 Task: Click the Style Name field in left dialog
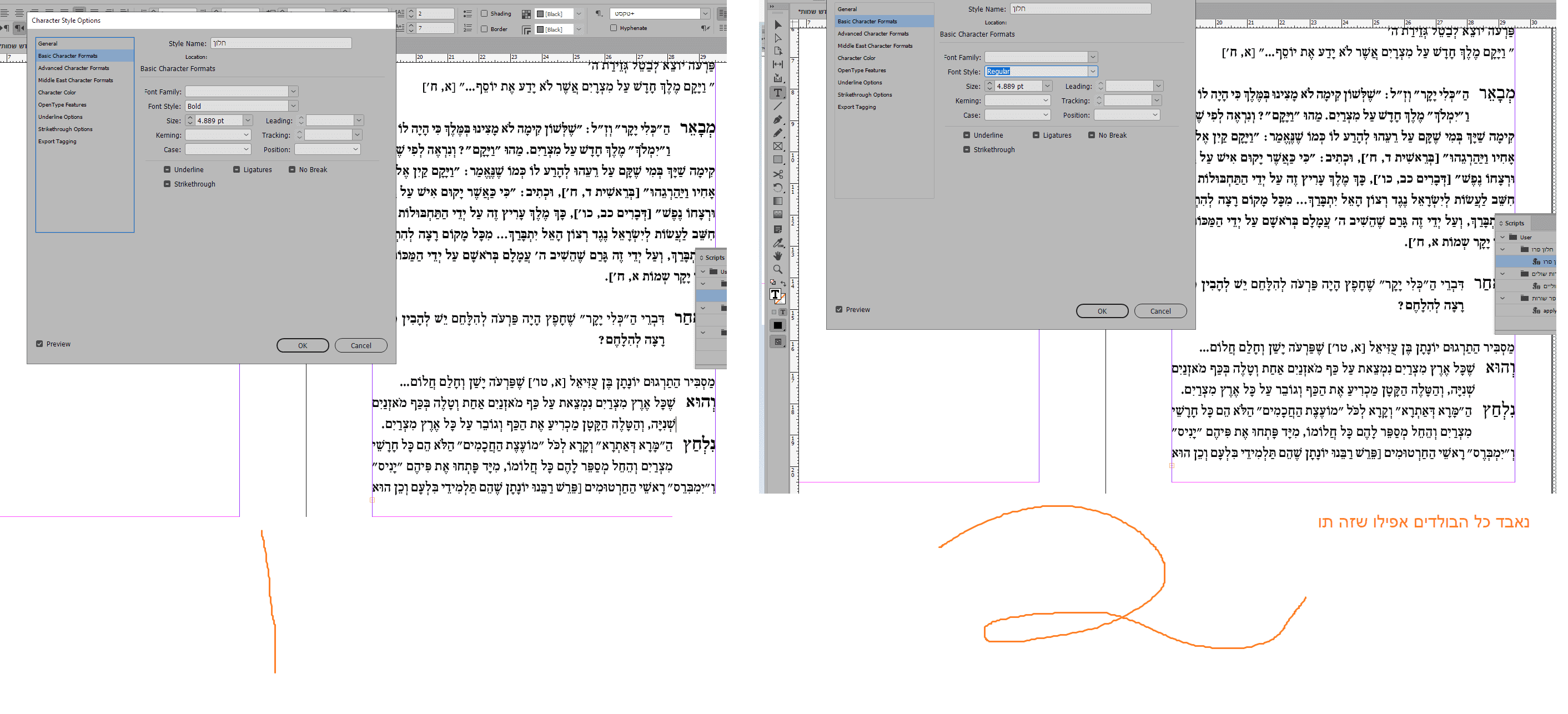coord(280,43)
